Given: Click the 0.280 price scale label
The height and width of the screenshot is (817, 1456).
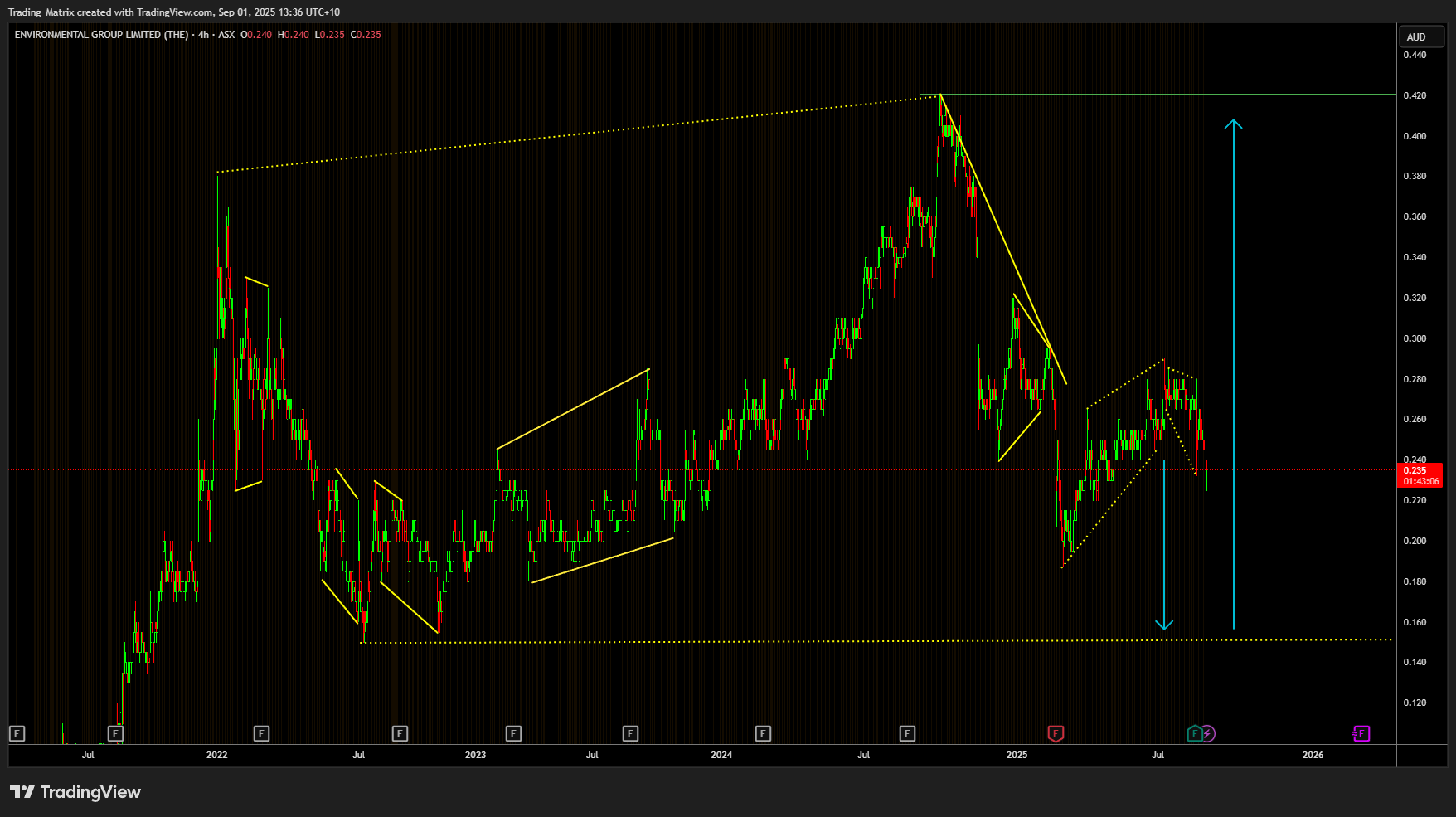Looking at the screenshot, I should coord(1415,379).
